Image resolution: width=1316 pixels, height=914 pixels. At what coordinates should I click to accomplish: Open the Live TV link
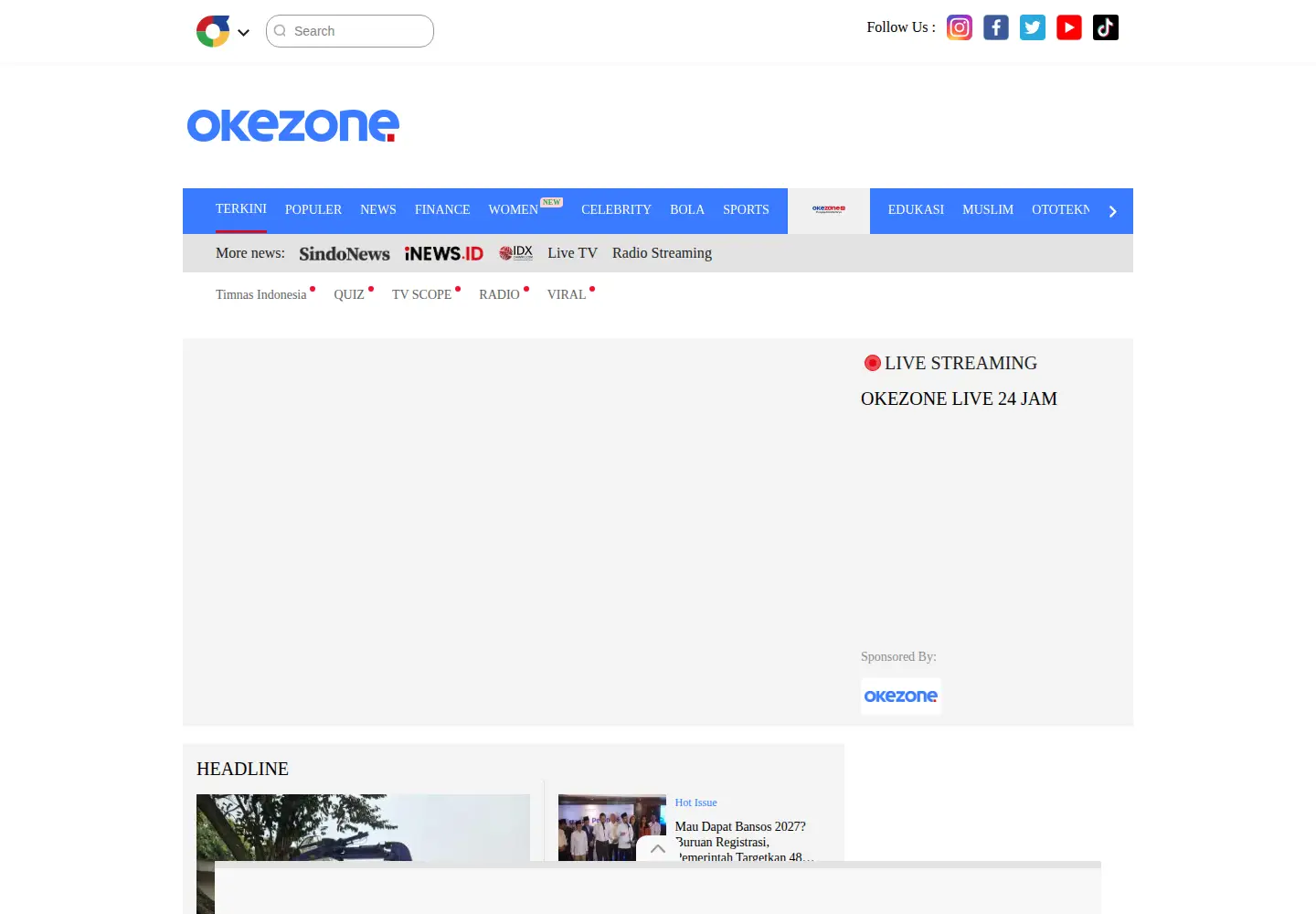tap(573, 253)
